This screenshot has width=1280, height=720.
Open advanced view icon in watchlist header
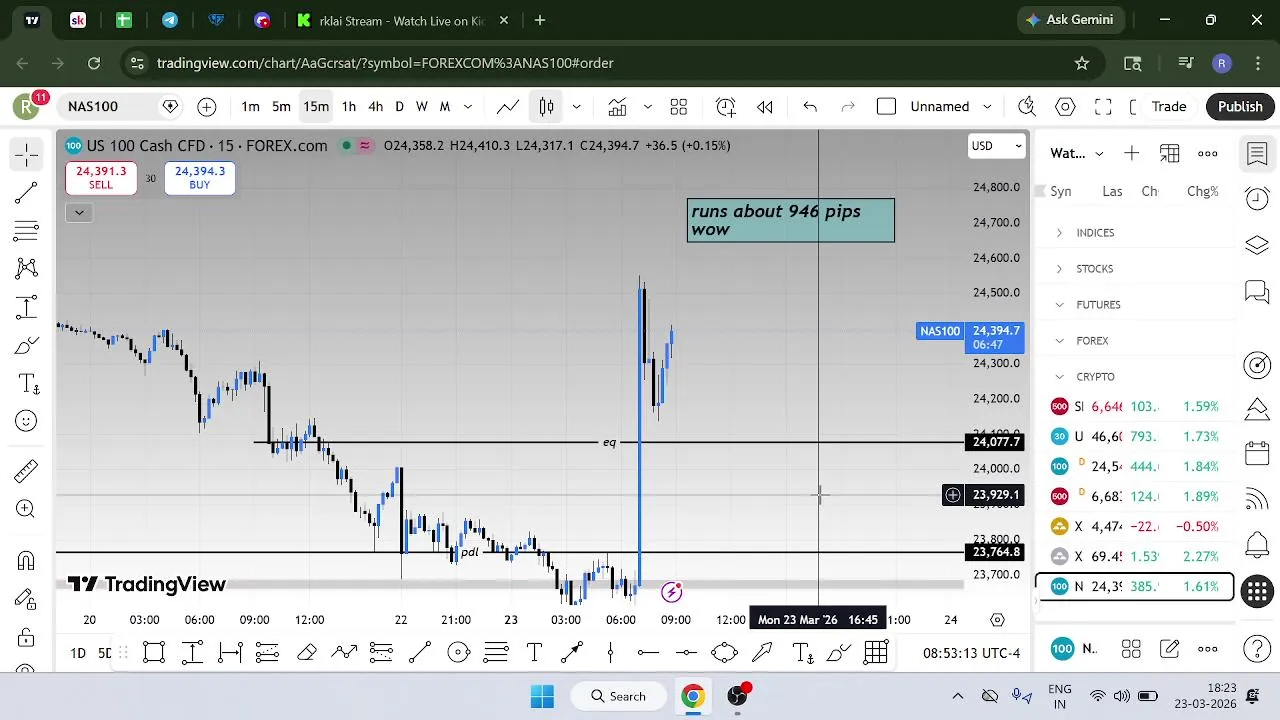pyautogui.click(x=1170, y=153)
